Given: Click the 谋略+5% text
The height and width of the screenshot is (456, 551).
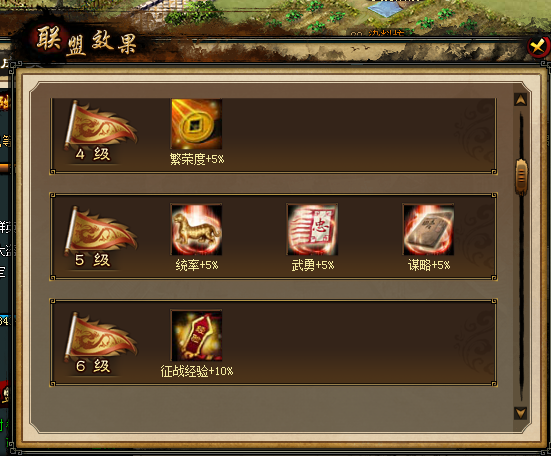Looking at the screenshot, I should 429,265.
